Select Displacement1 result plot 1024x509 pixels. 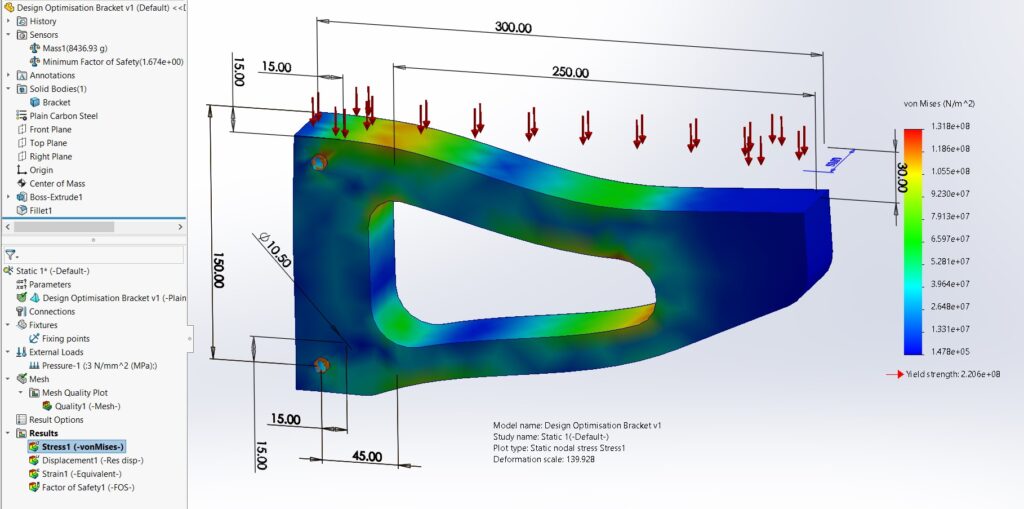(91, 460)
